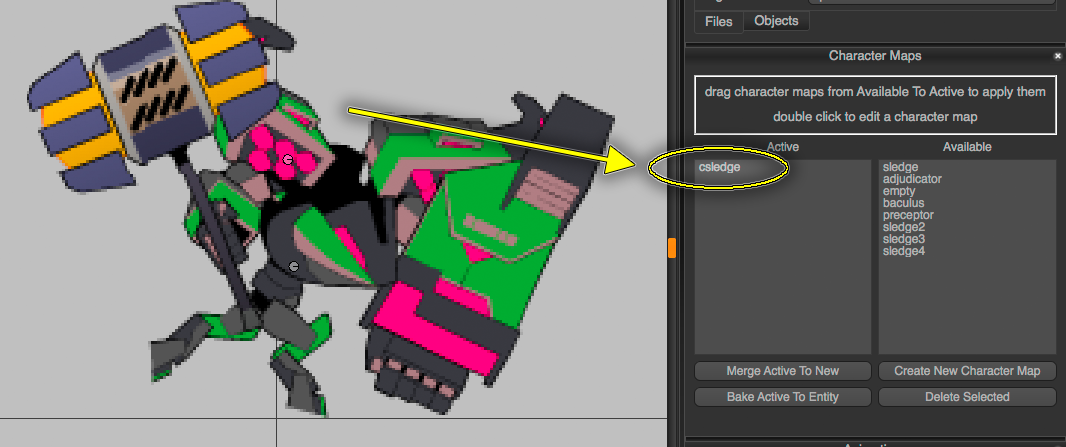Close the Character Maps panel
Screen dimensions: 1066x447
point(1057,56)
